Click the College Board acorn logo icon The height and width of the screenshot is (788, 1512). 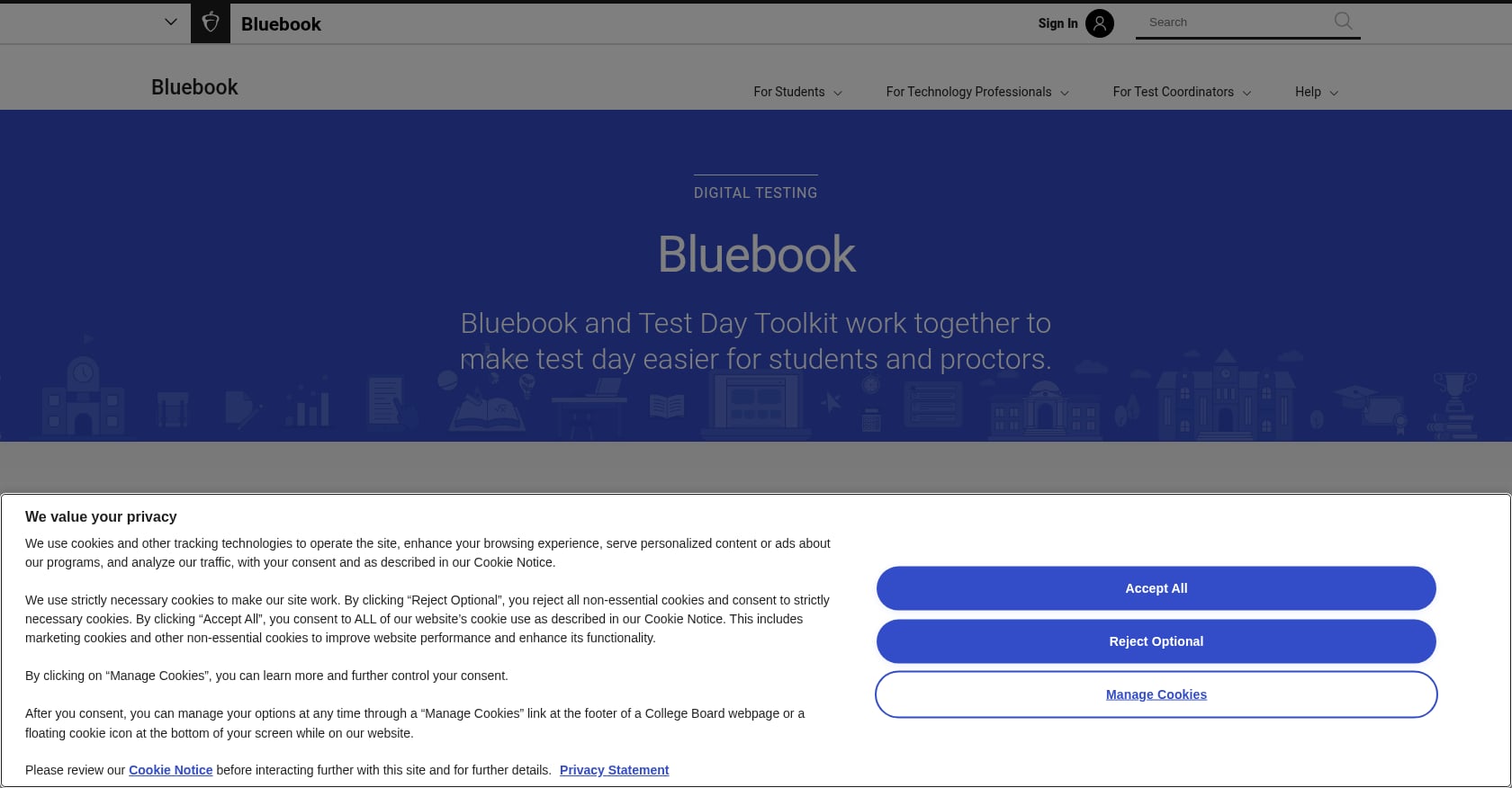click(211, 23)
